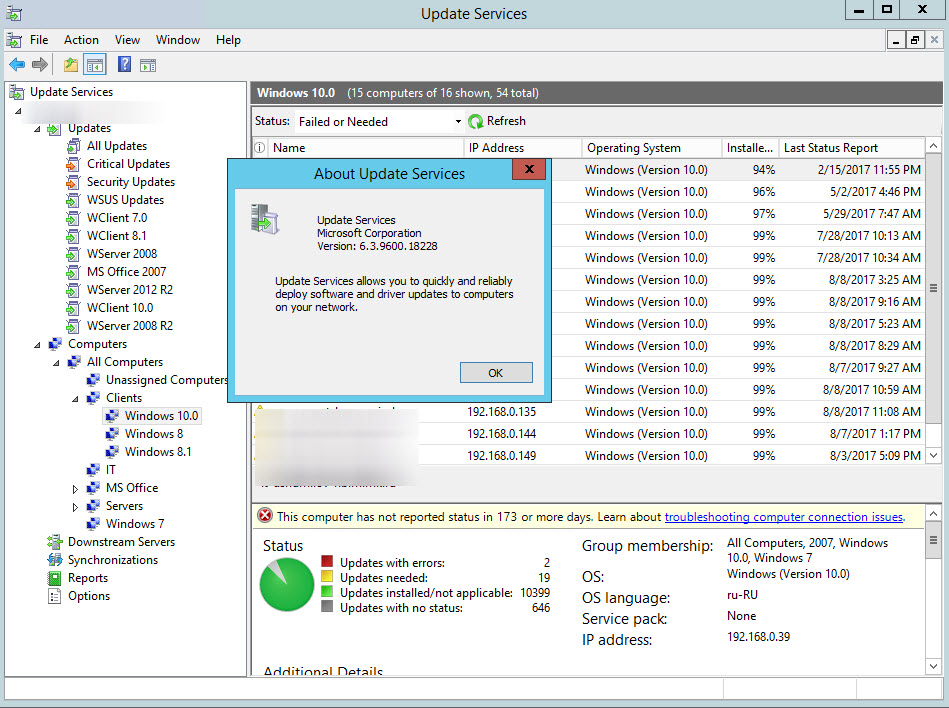
Task: Click the Refresh button label
Action: click(506, 121)
